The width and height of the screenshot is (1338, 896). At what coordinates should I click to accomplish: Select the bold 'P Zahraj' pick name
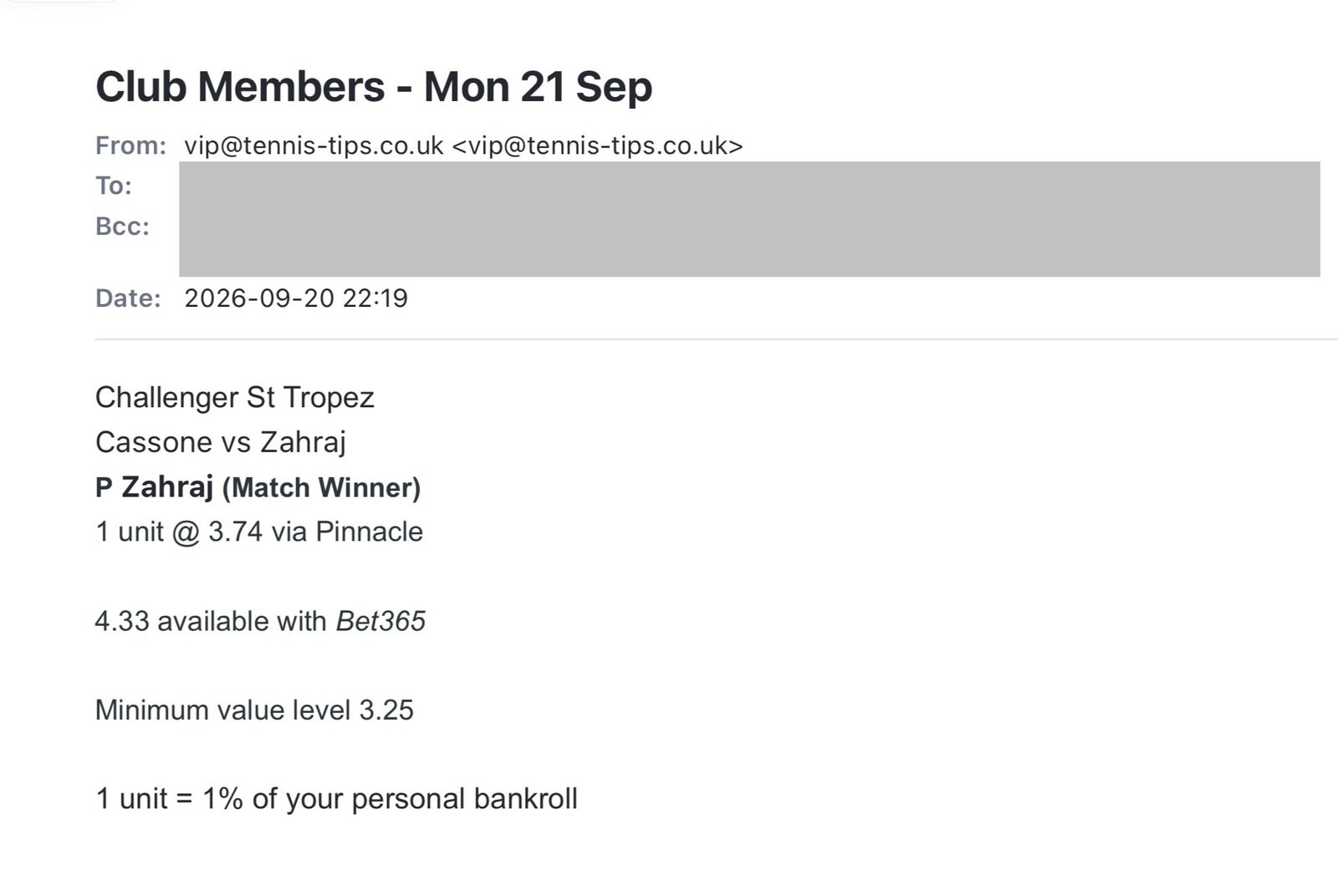pyautogui.click(x=155, y=486)
